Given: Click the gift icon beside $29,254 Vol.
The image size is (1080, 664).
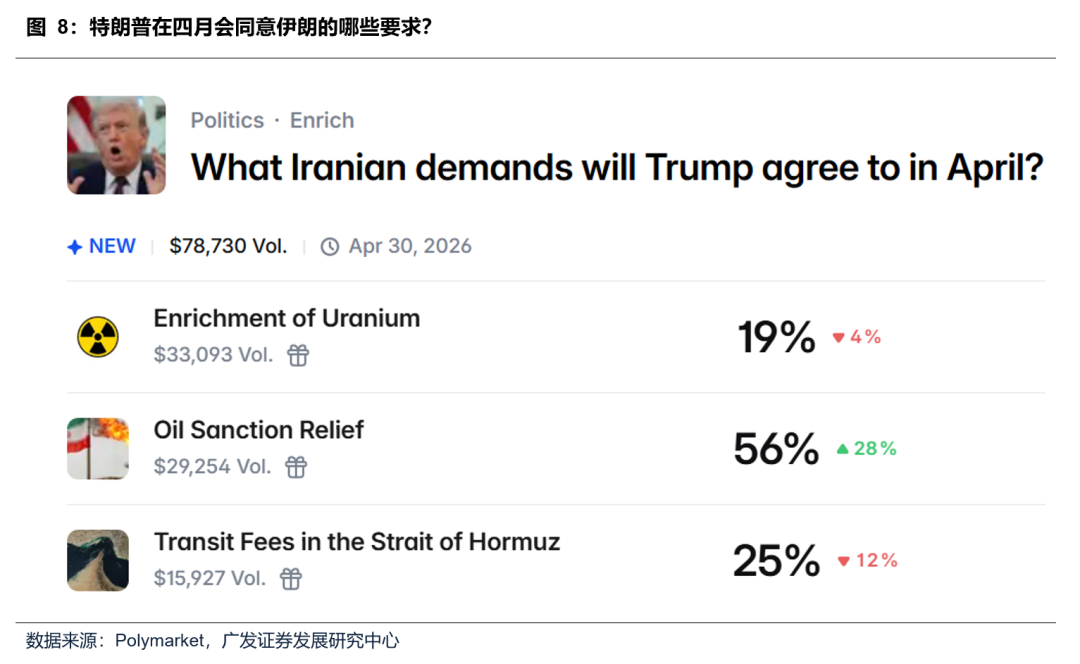Looking at the screenshot, I should tap(296, 467).
